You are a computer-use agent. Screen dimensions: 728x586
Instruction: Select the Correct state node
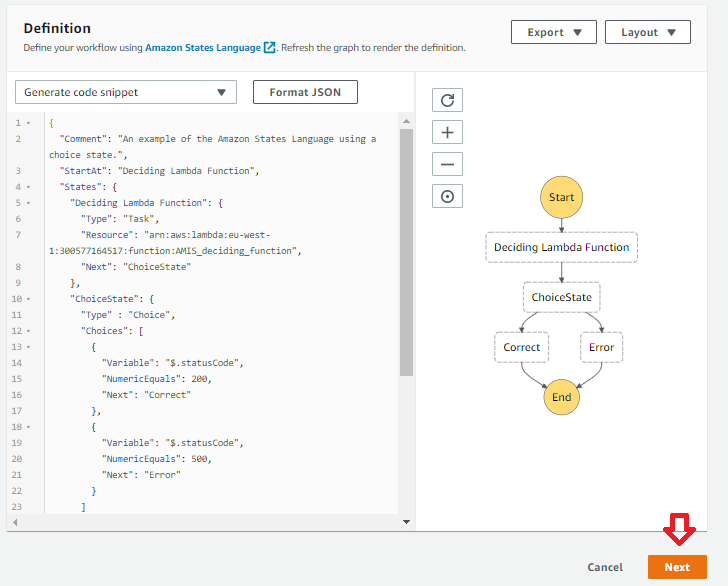click(521, 347)
